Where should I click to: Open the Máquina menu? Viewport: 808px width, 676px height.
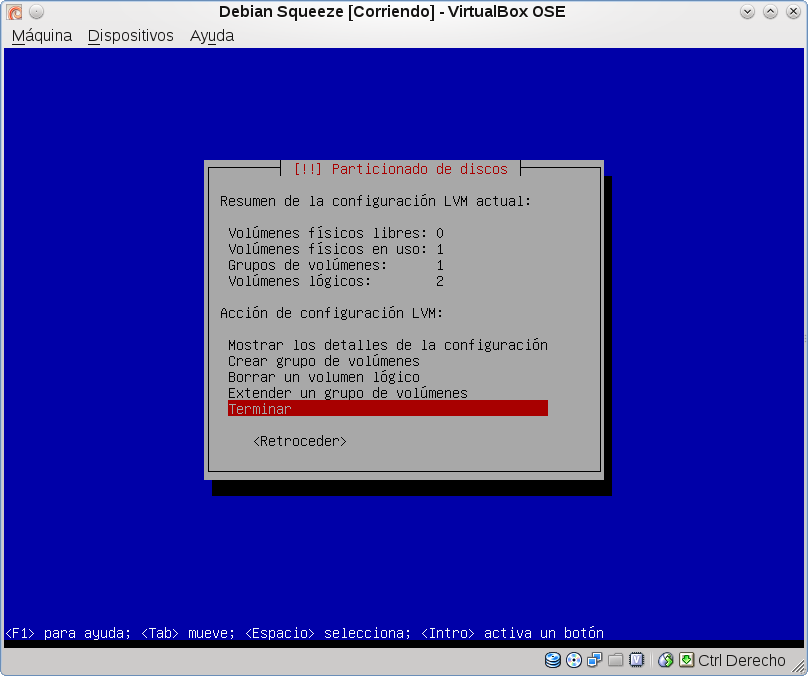pos(42,36)
